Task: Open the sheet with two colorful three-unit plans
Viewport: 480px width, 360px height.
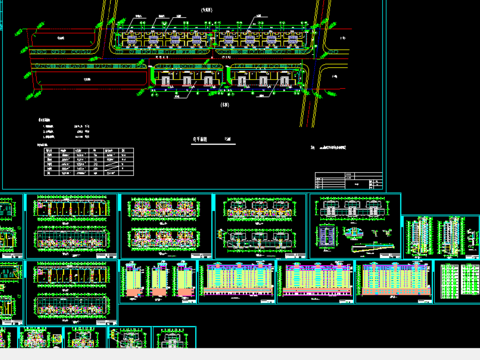Action: pyautogui.click(x=166, y=226)
